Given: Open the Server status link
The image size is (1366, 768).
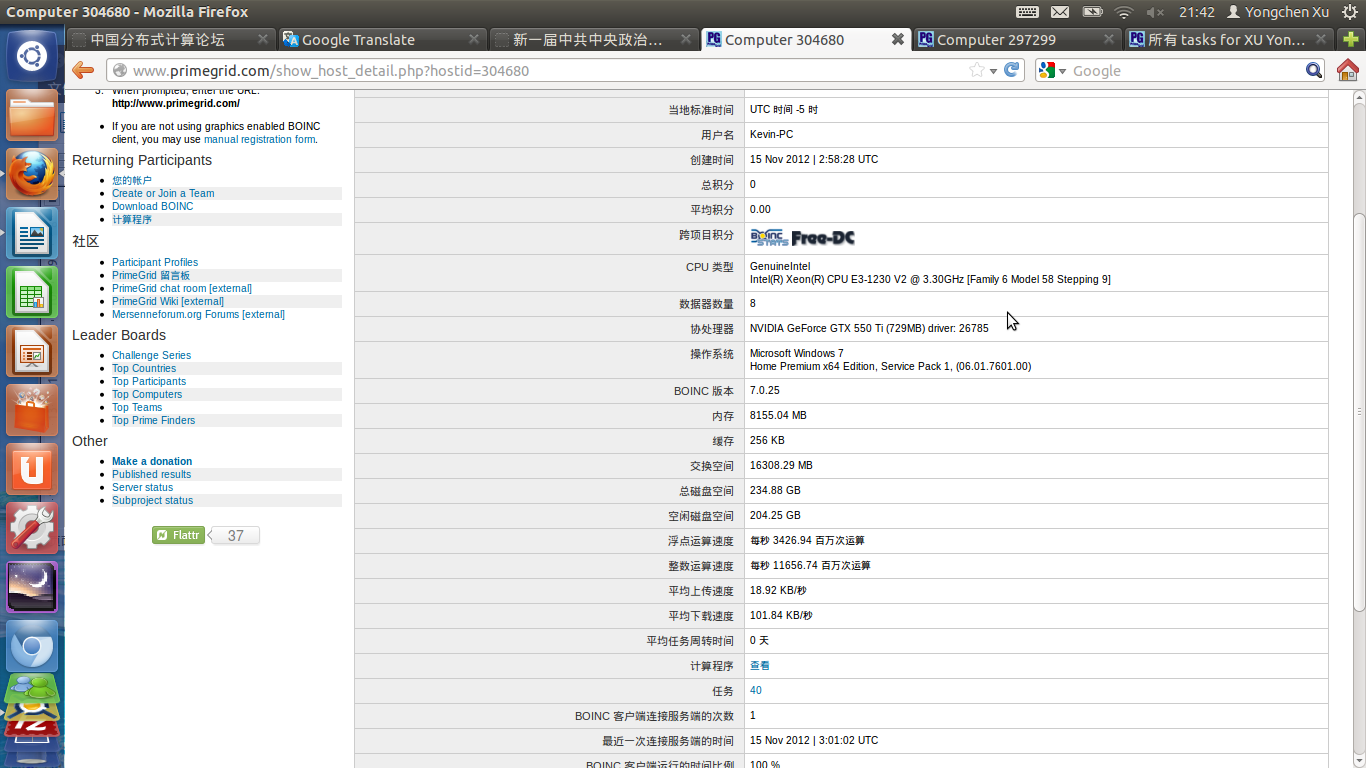Looking at the screenshot, I should tap(142, 487).
